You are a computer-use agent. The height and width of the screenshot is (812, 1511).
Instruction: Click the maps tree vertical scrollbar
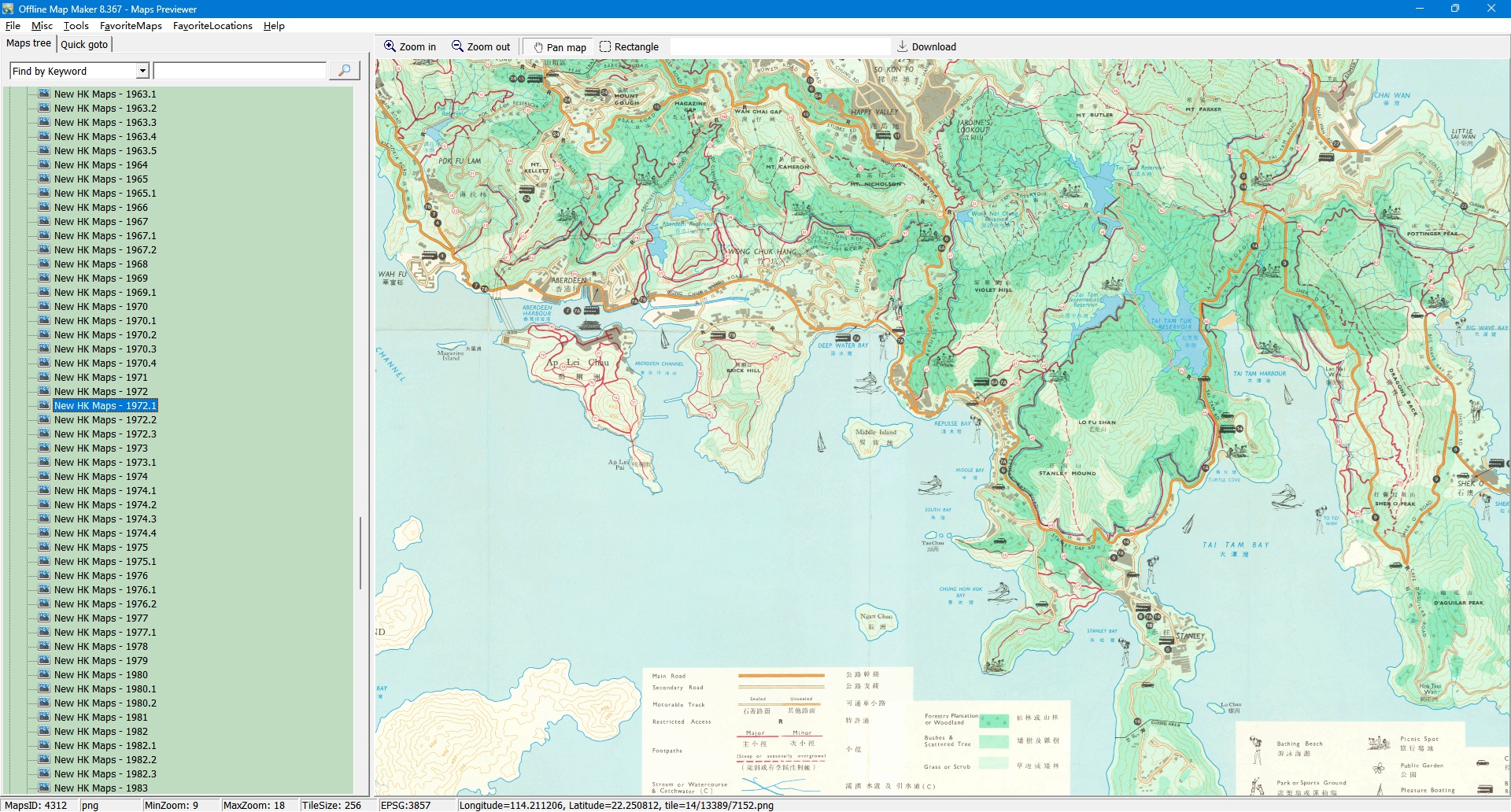pos(360,552)
